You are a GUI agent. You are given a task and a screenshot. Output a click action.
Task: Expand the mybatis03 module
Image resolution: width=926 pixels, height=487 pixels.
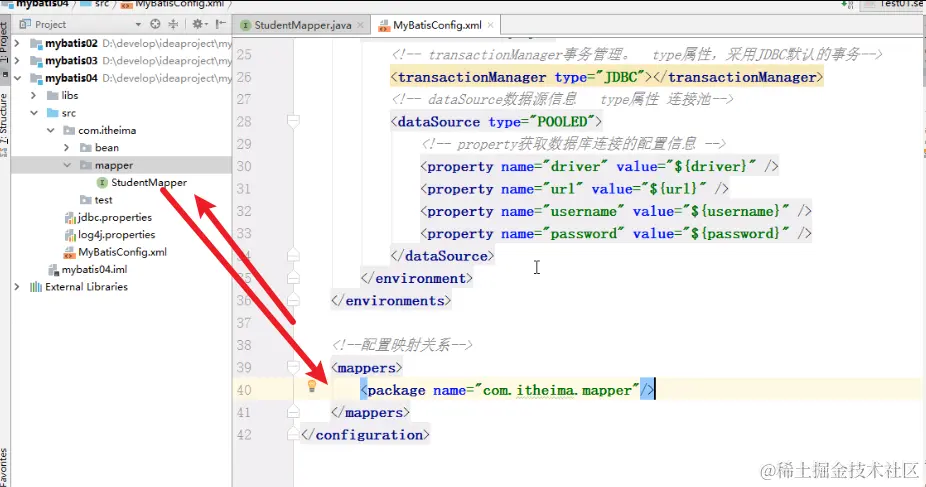pos(17,61)
